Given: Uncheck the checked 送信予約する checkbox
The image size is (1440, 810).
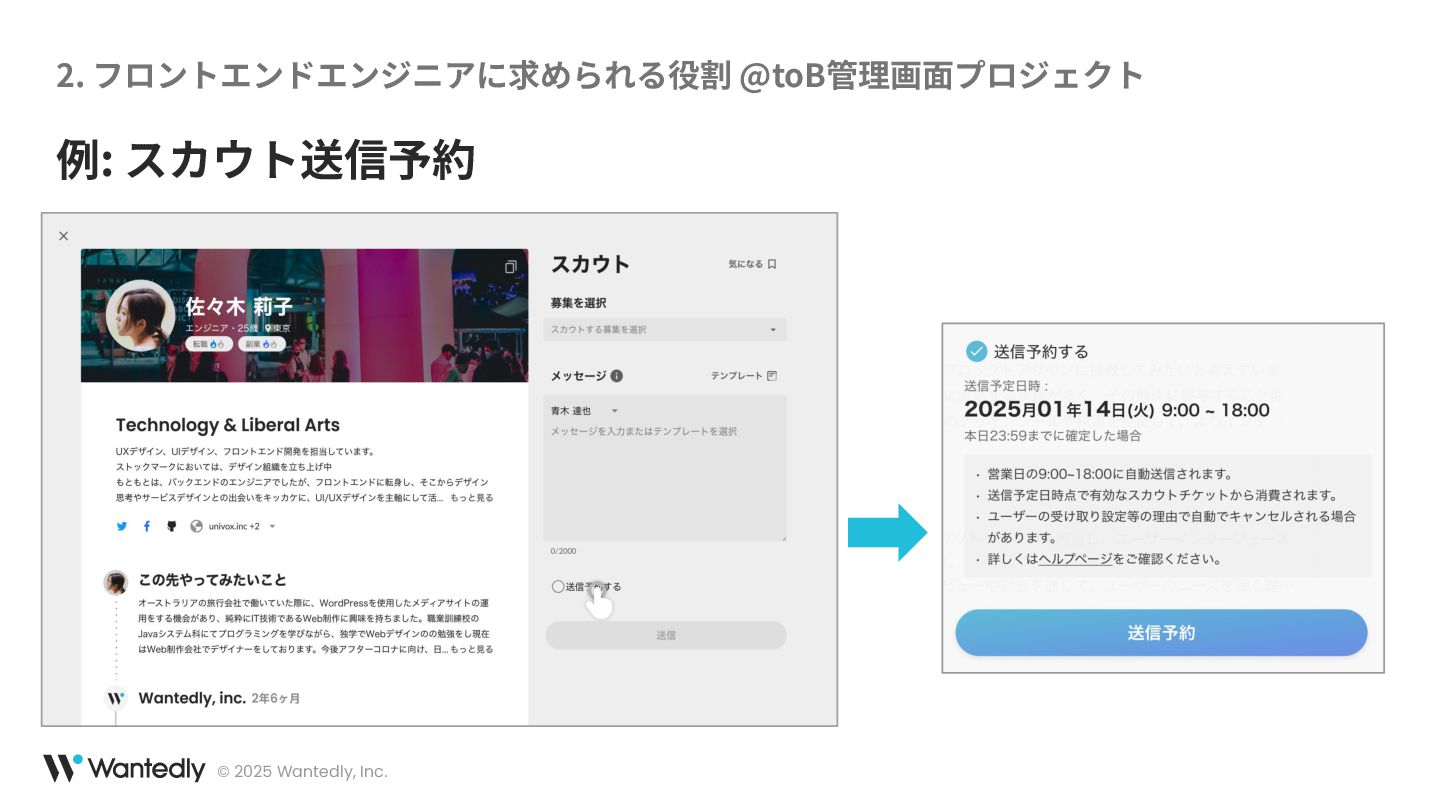Looking at the screenshot, I should 976,351.
